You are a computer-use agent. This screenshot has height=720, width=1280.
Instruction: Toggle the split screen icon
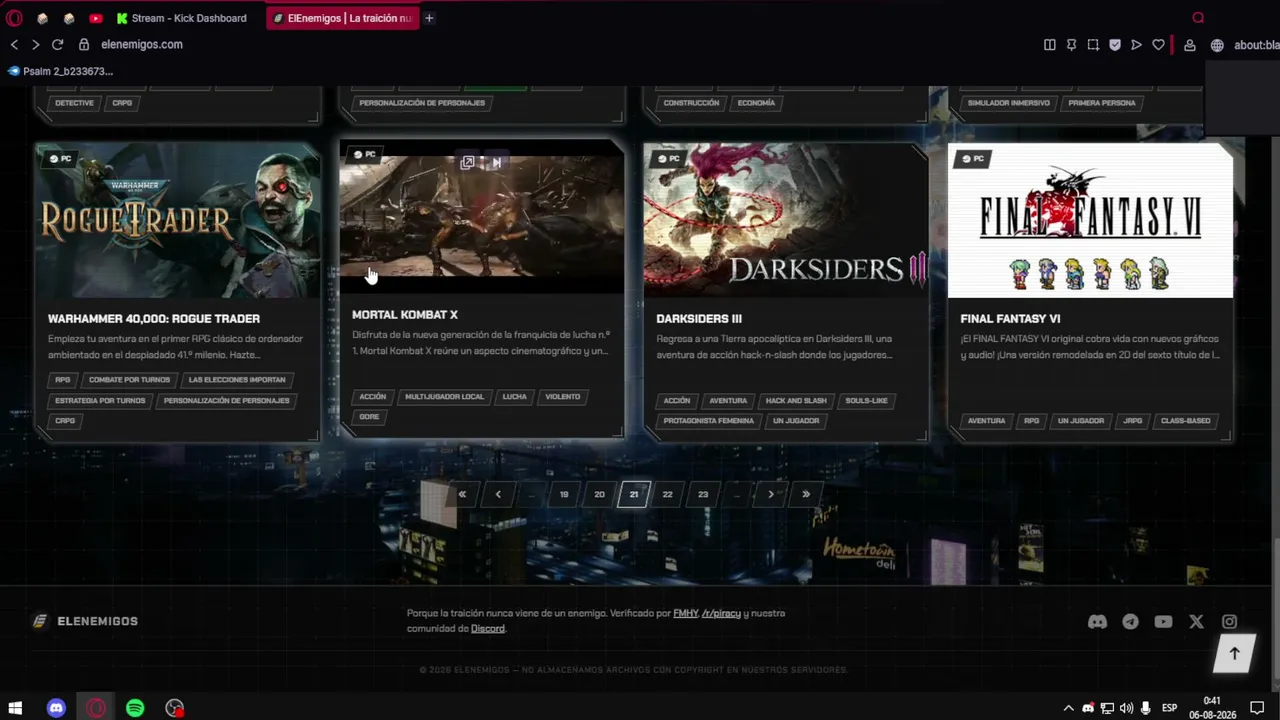1049,45
